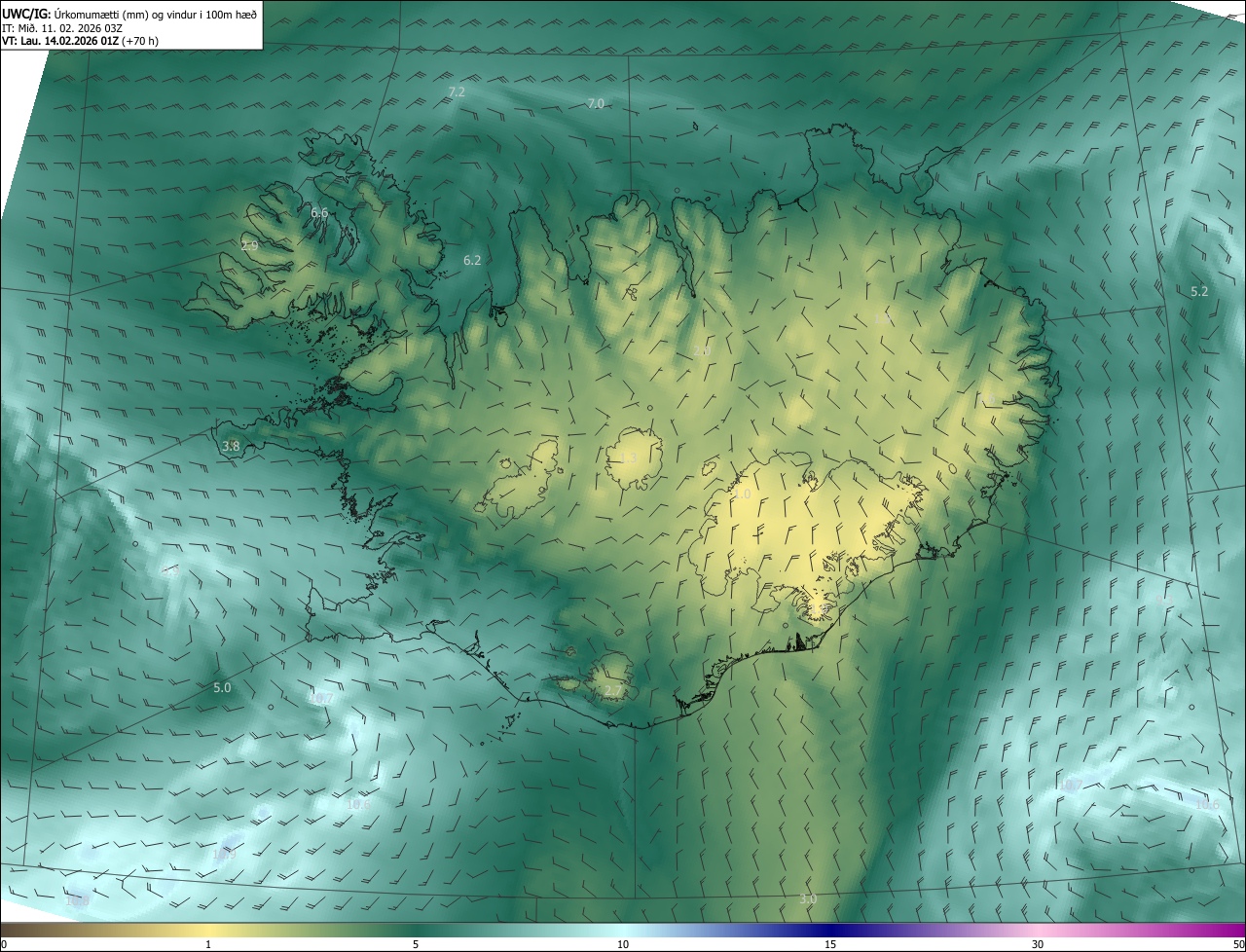The image size is (1246, 952).
Task: Click the map value label "2.0"
Action: [702, 350]
